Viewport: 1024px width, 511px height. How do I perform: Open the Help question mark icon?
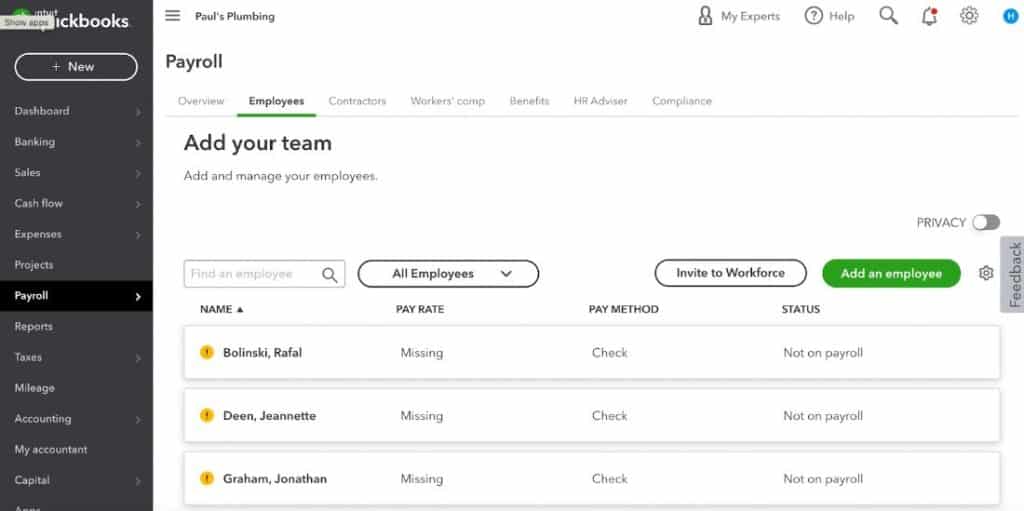[813, 16]
